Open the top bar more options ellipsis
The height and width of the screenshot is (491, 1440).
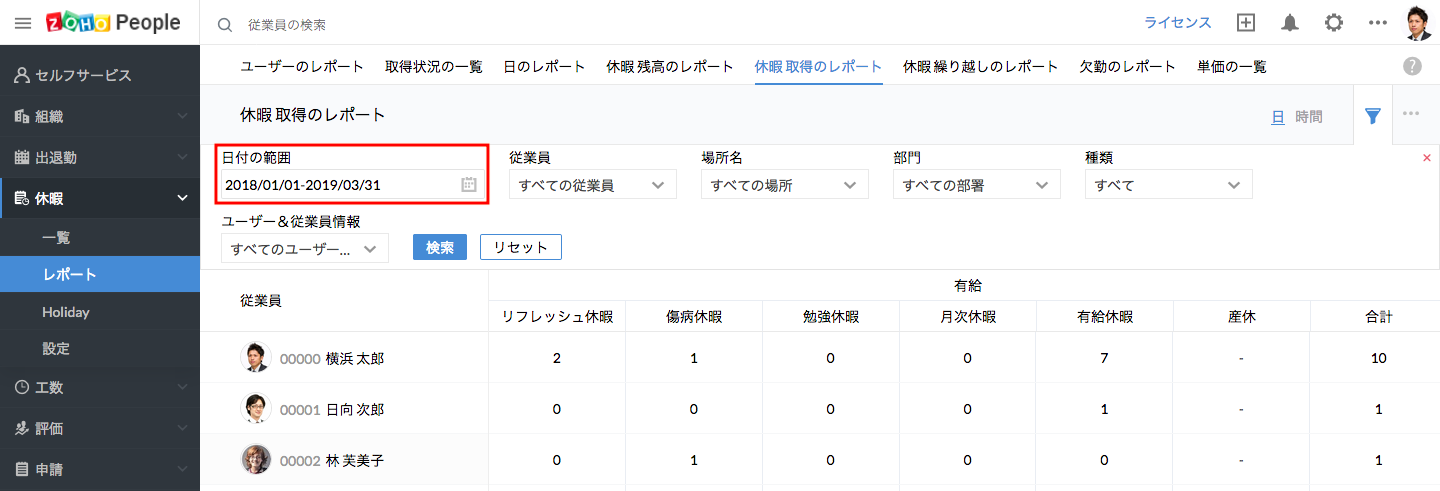click(1378, 23)
